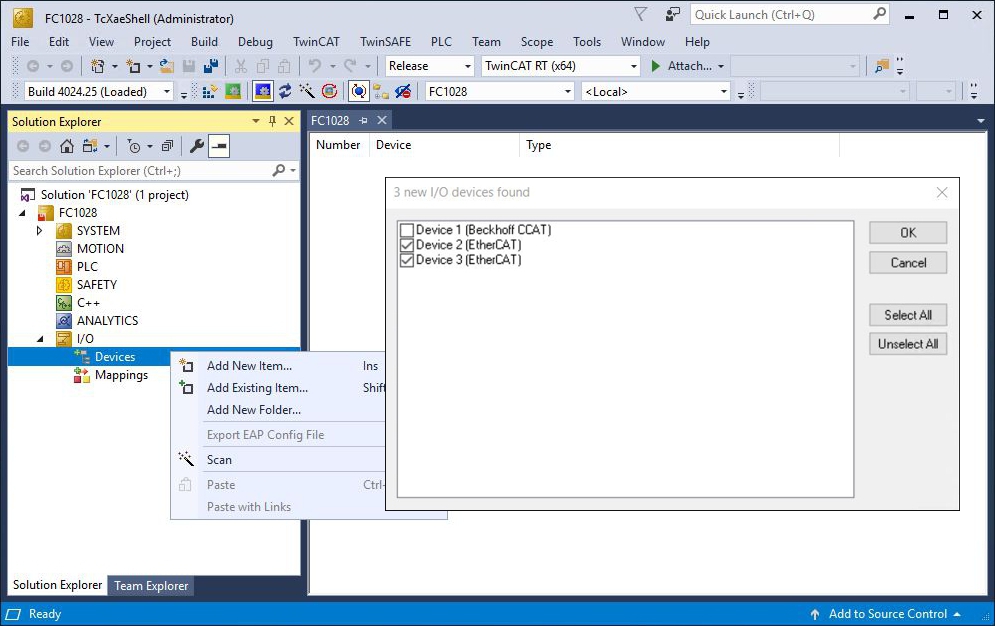995x626 pixels.
Task: Click the Search Solution Explorer field
Action: [152, 171]
